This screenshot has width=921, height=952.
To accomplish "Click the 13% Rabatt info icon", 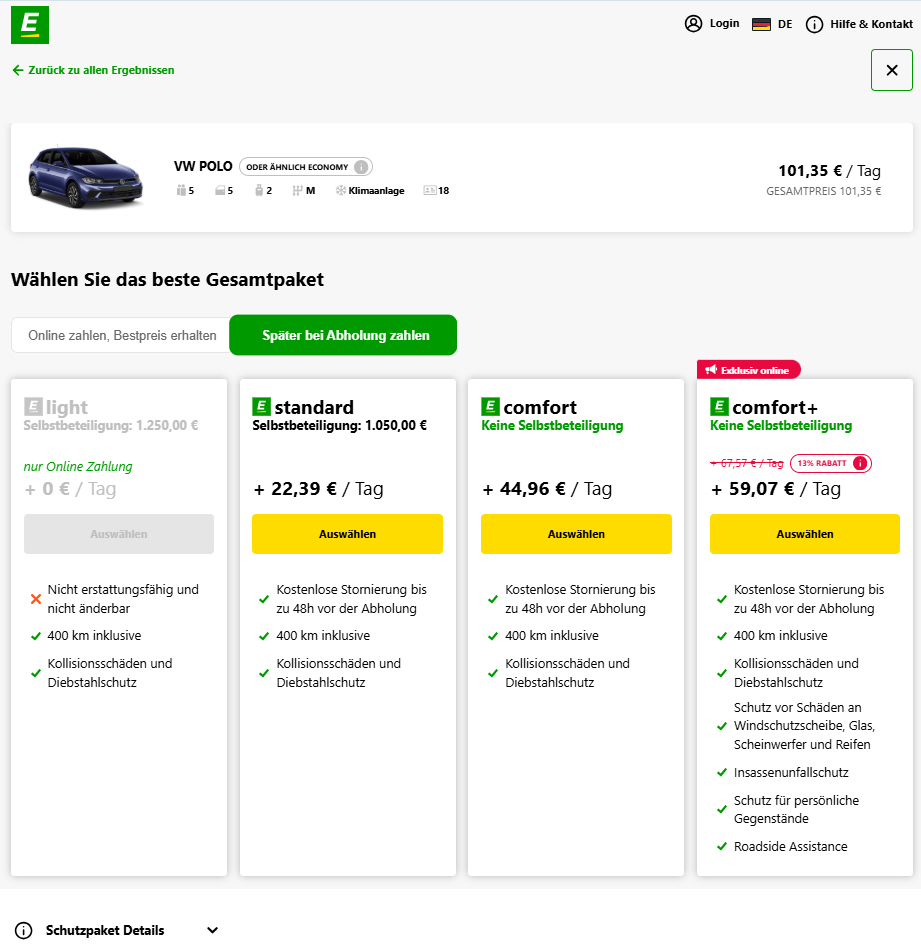I will click(x=860, y=463).
